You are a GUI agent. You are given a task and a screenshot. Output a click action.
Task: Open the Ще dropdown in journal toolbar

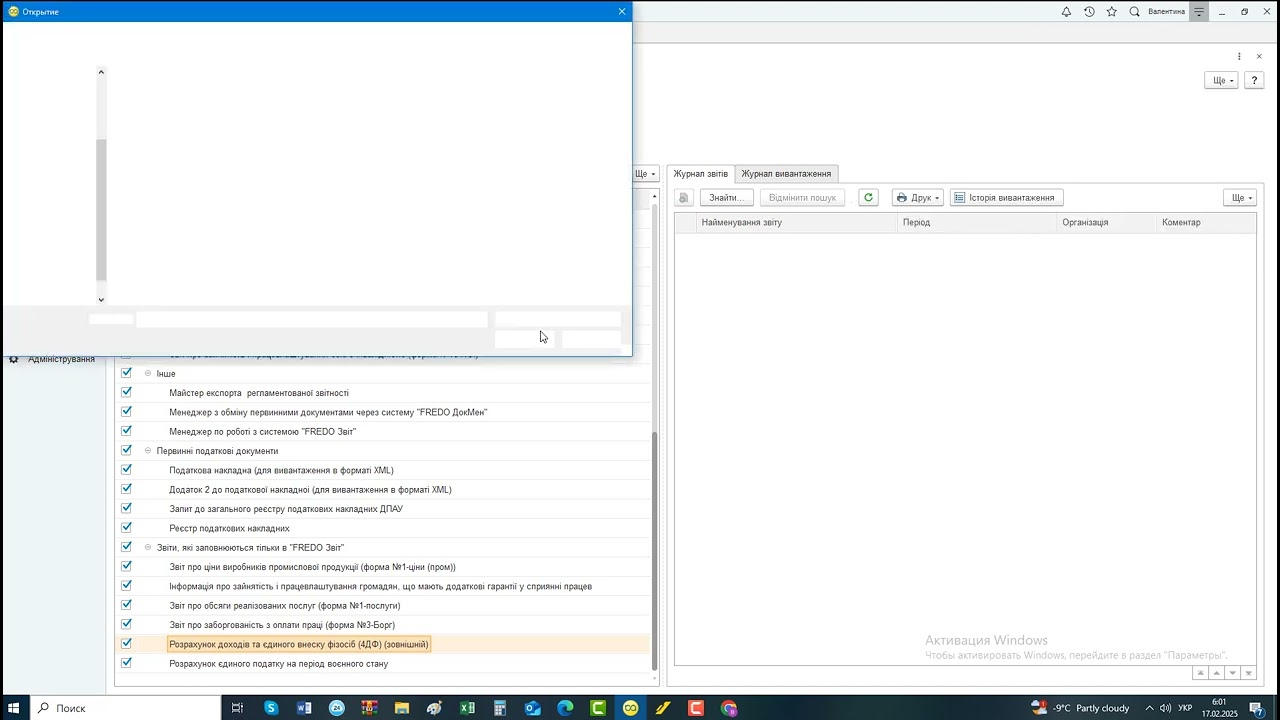tap(1239, 198)
